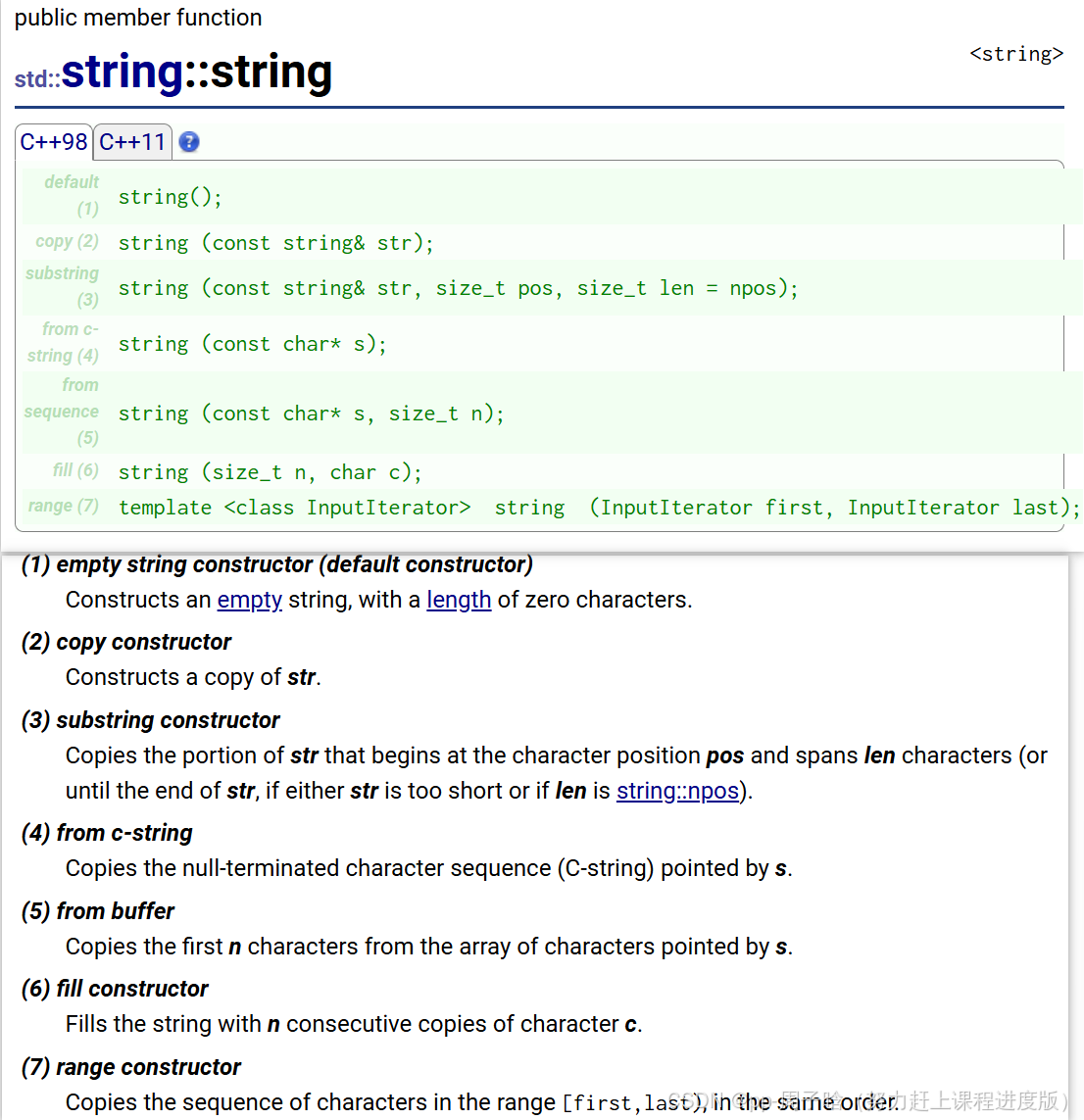Click the 'range (7)' label
Screen dimensions: 1084x1120
coord(64,506)
